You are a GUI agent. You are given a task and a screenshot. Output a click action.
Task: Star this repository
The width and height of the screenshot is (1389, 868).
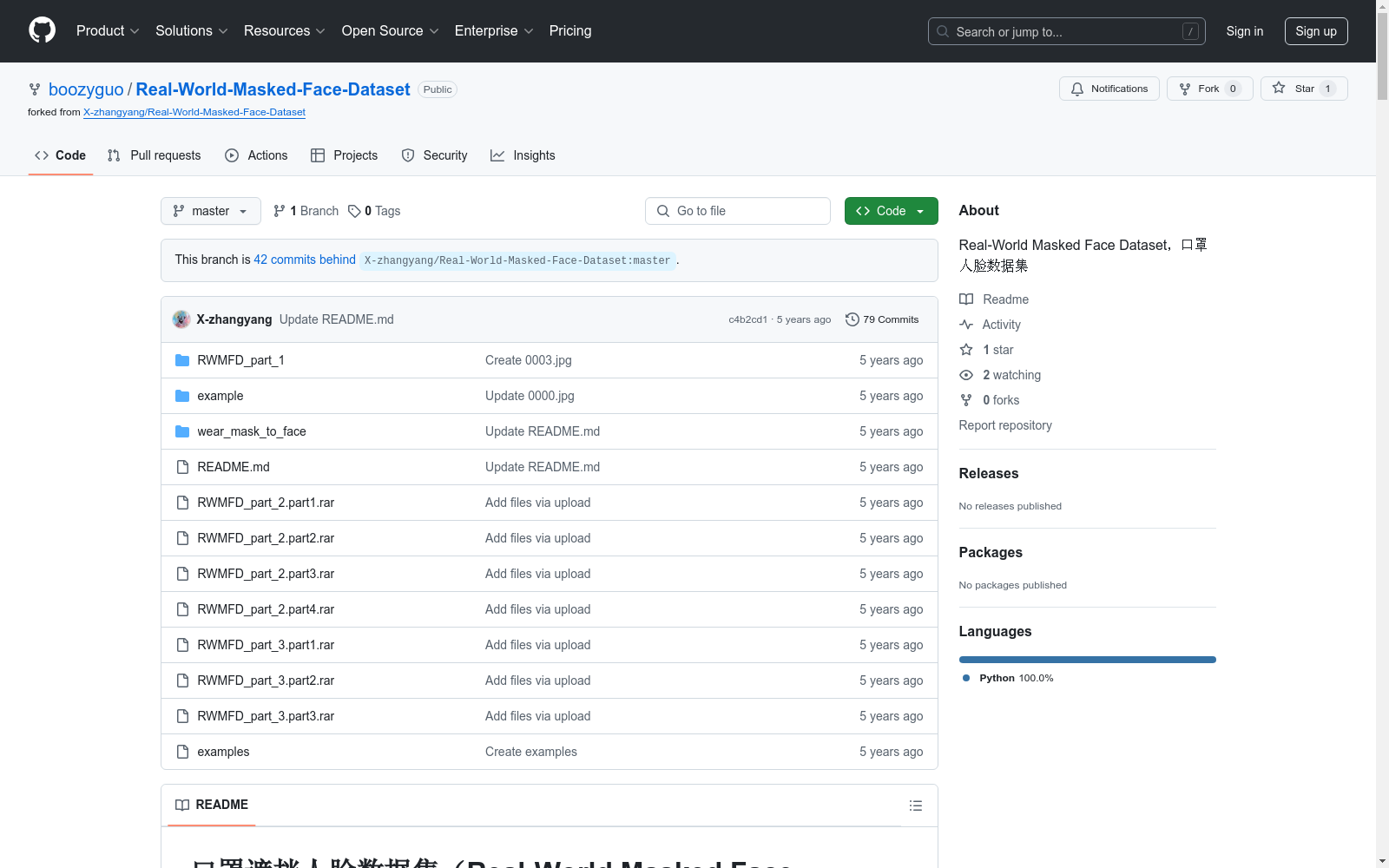(1304, 89)
